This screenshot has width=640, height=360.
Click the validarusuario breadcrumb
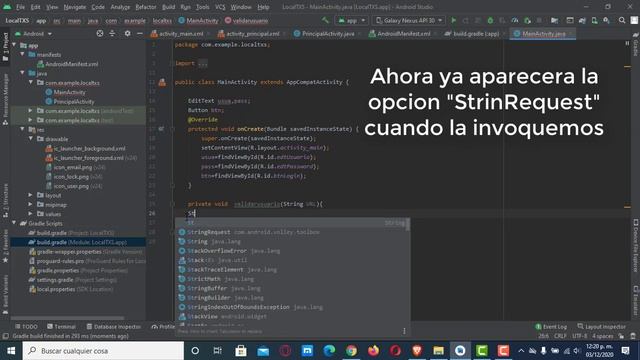coord(247,20)
